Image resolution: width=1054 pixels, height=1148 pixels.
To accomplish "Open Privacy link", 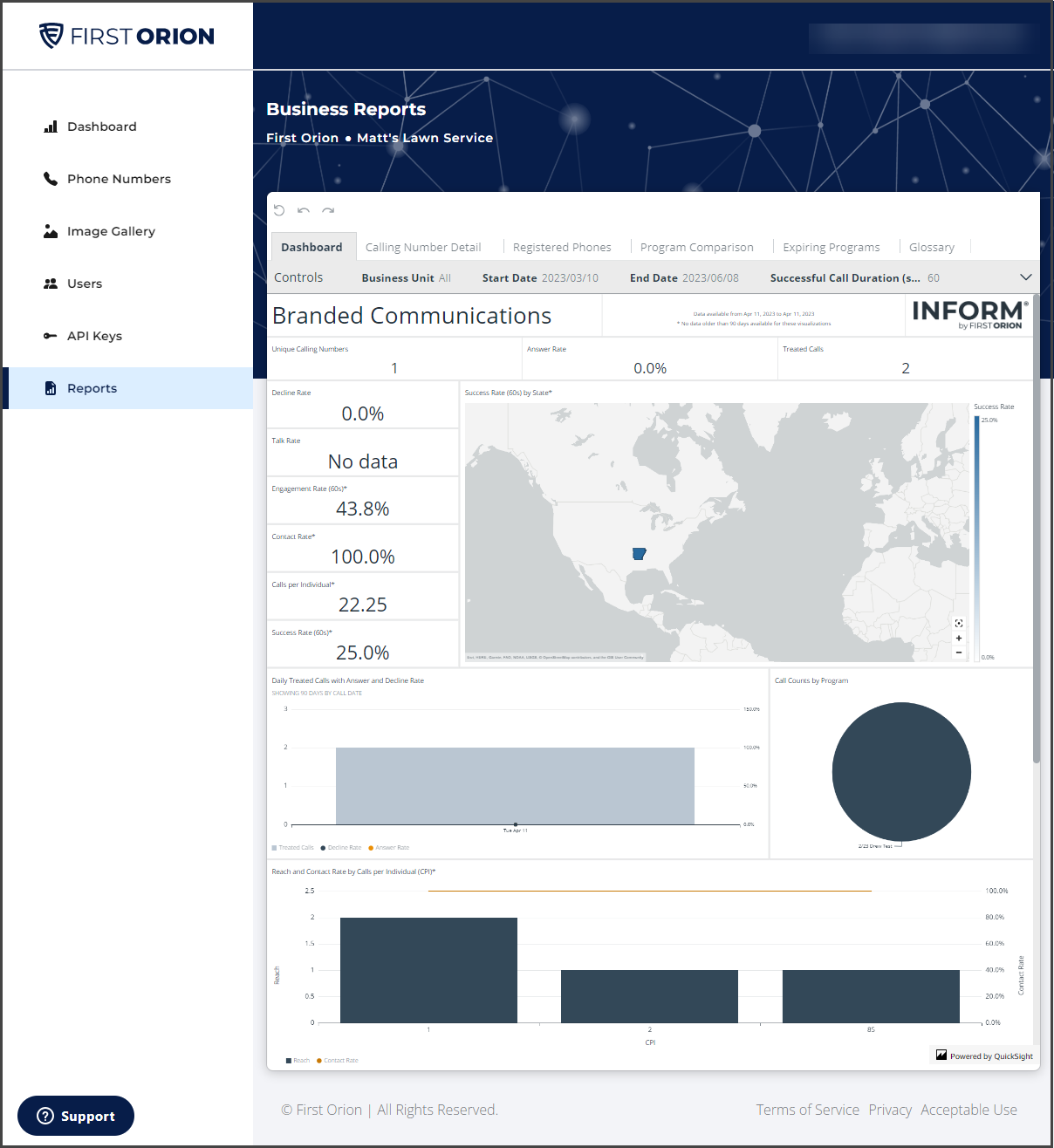I will (890, 1110).
